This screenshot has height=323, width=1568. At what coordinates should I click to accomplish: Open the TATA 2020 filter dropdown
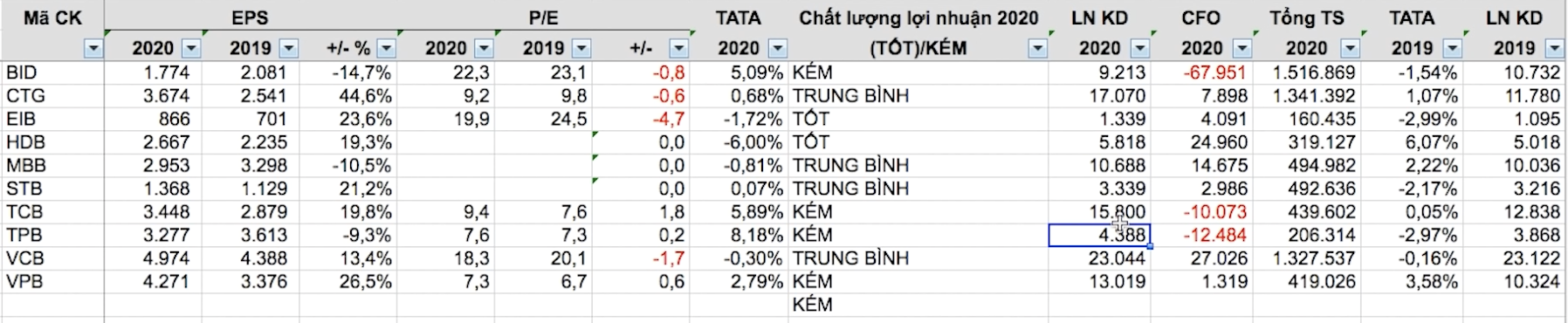click(777, 49)
